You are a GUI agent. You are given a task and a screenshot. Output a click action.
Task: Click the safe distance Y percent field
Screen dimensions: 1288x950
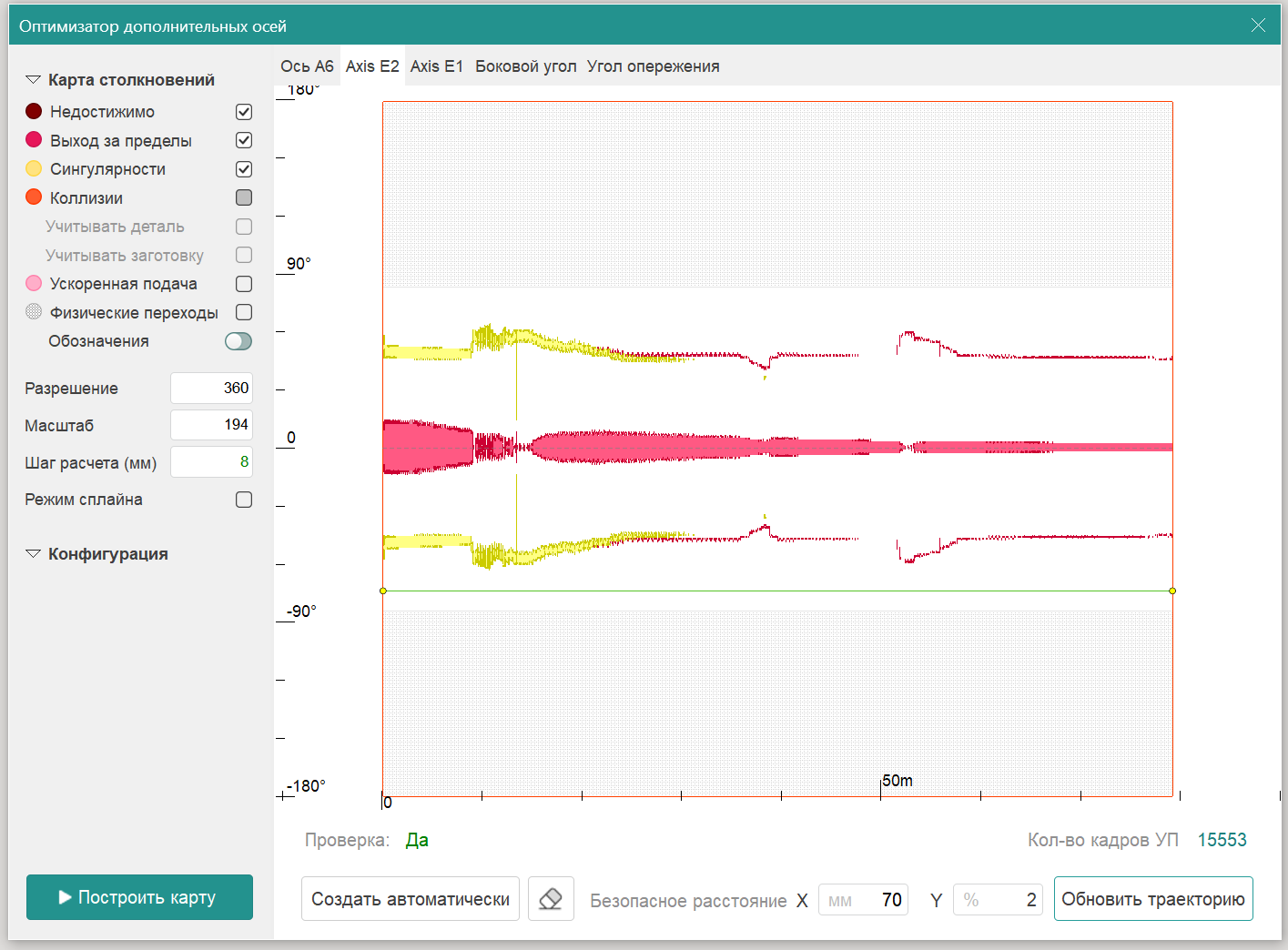[x=998, y=900]
